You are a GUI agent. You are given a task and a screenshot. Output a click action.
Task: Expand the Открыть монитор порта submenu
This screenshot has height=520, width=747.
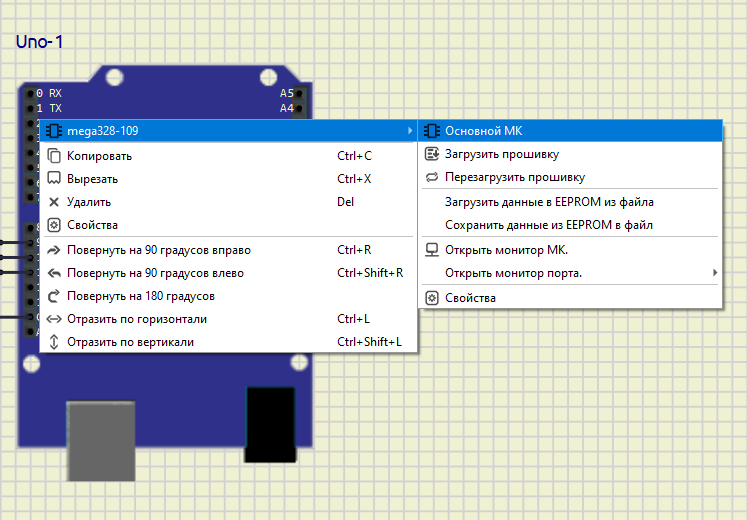click(x=714, y=273)
